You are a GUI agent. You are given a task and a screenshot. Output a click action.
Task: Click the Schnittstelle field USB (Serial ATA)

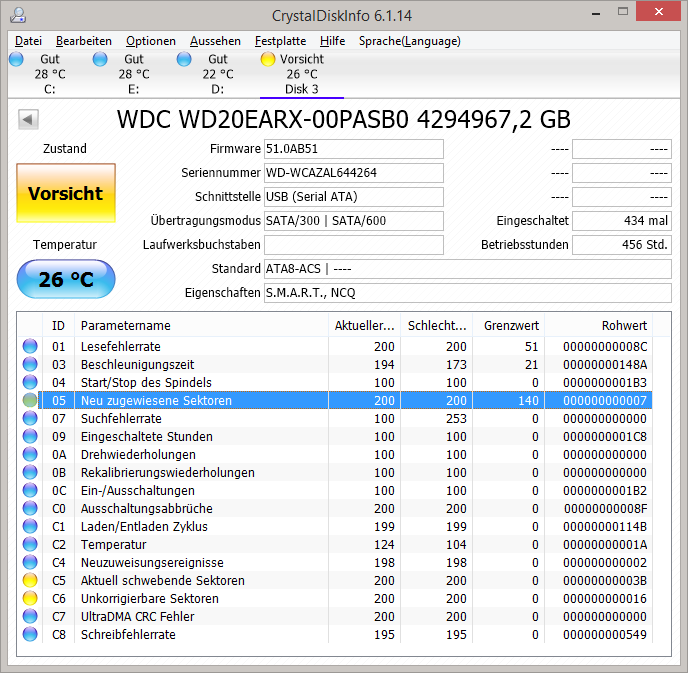tap(354, 197)
